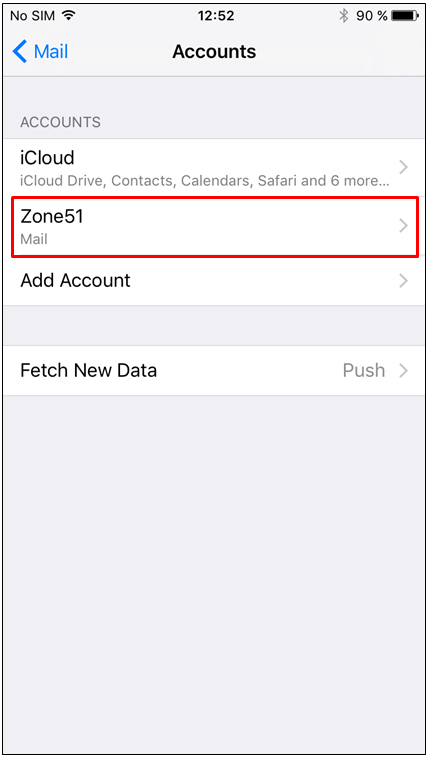Image resolution: width=428 pixels, height=758 pixels.
Task: Tap the 90 % battery percentage text
Action: [x=371, y=16]
